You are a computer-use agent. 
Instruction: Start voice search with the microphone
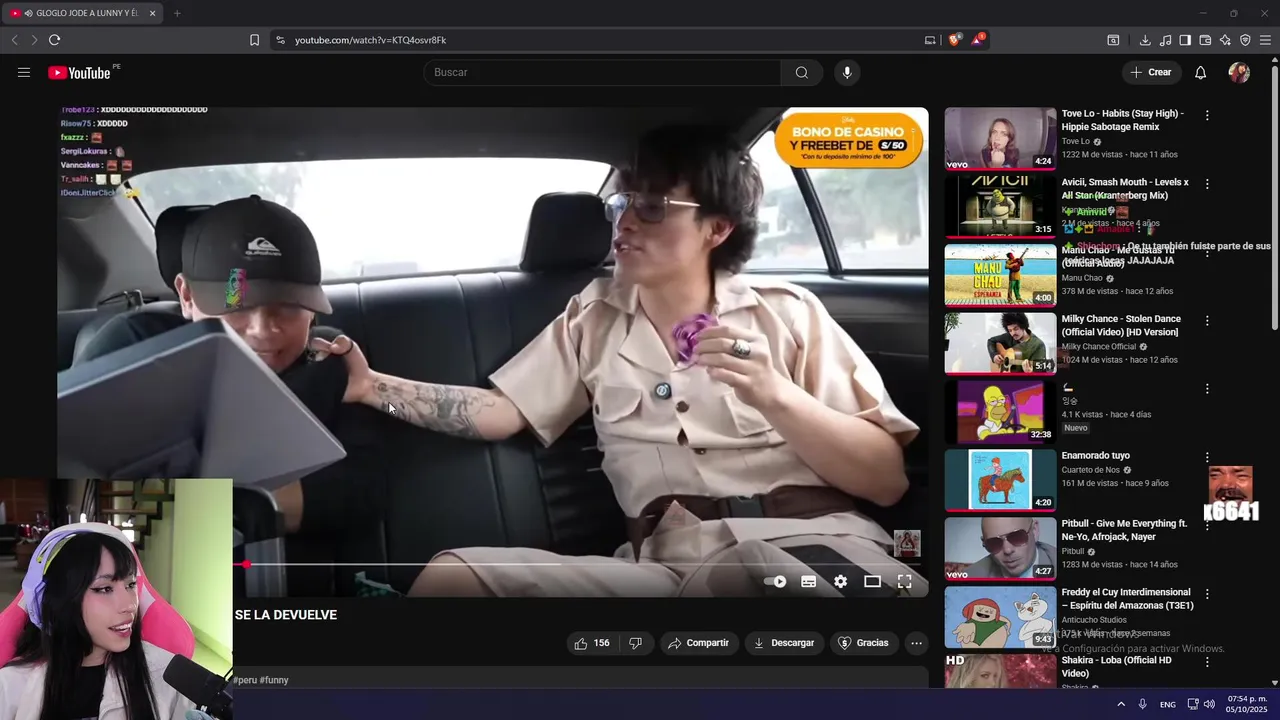pyautogui.click(x=847, y=72)
